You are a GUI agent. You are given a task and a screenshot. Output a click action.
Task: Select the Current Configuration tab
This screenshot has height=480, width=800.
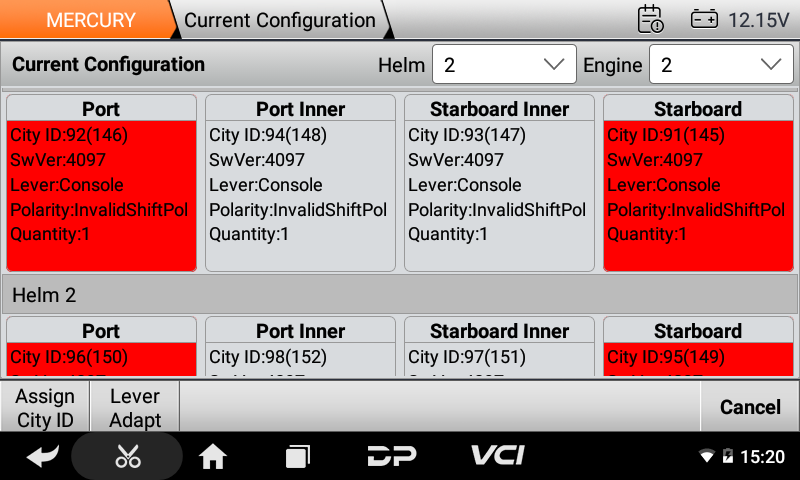(x=280, y=20)
